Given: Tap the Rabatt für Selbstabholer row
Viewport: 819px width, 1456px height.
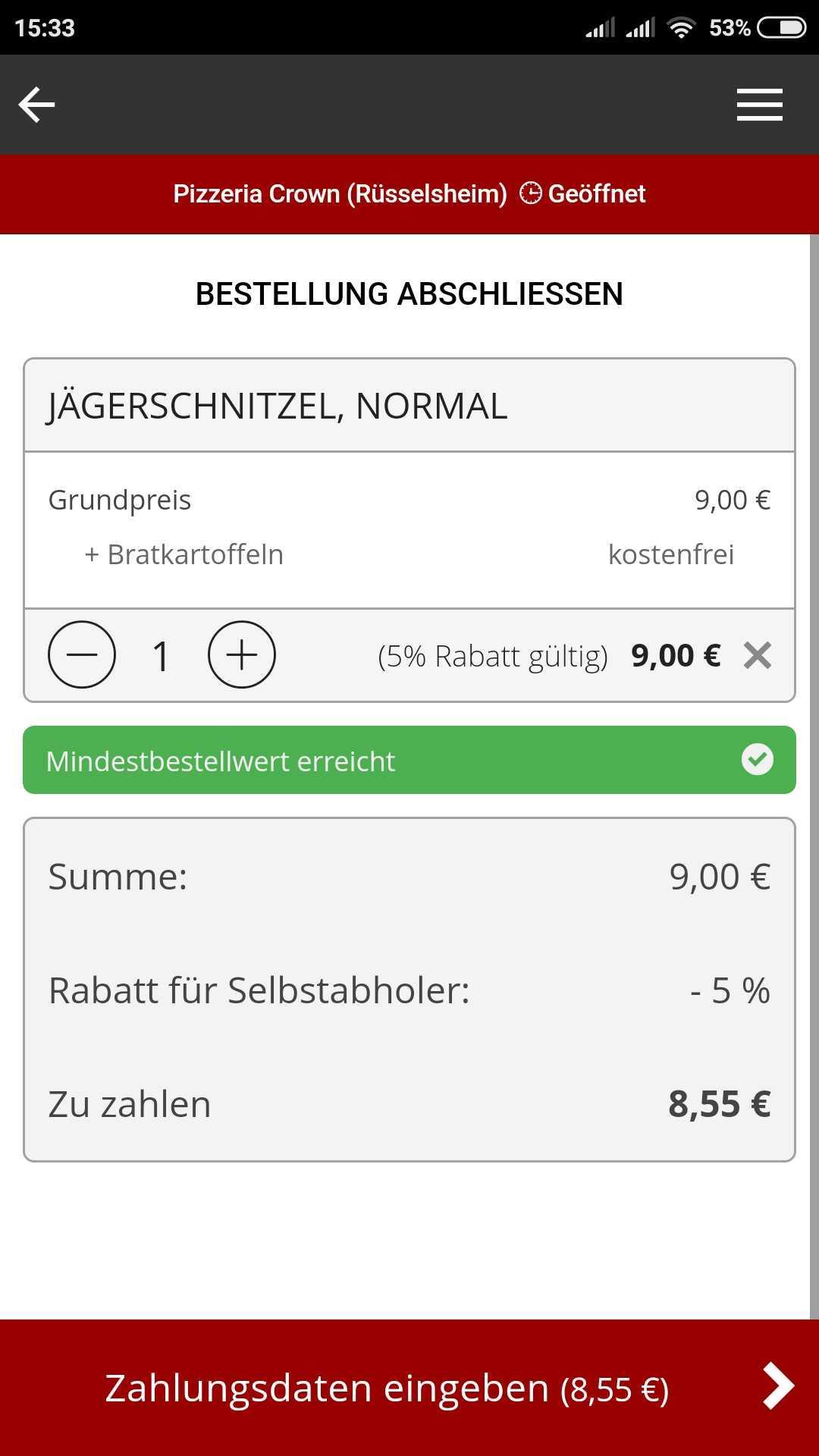Looking at the screenshot, I should point(409,990).
